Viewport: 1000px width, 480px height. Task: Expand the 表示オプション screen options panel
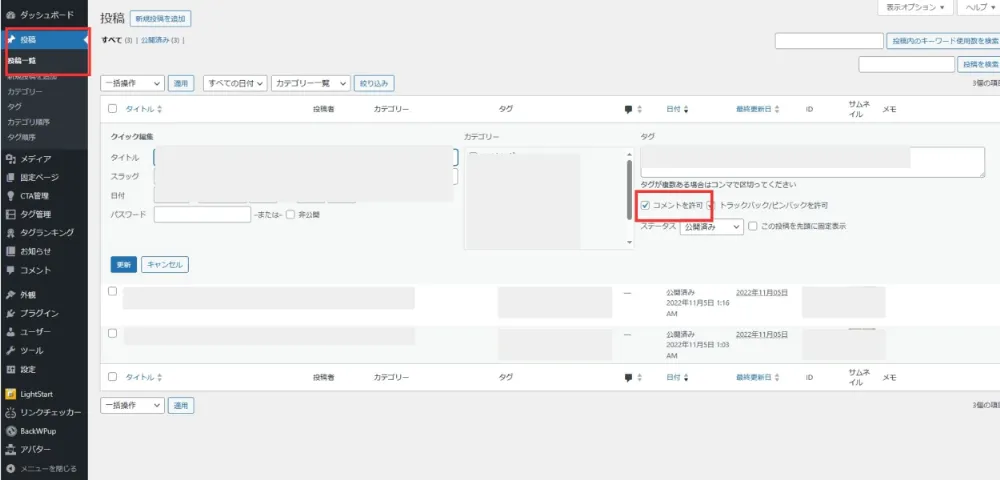click(x=916, y=8)
